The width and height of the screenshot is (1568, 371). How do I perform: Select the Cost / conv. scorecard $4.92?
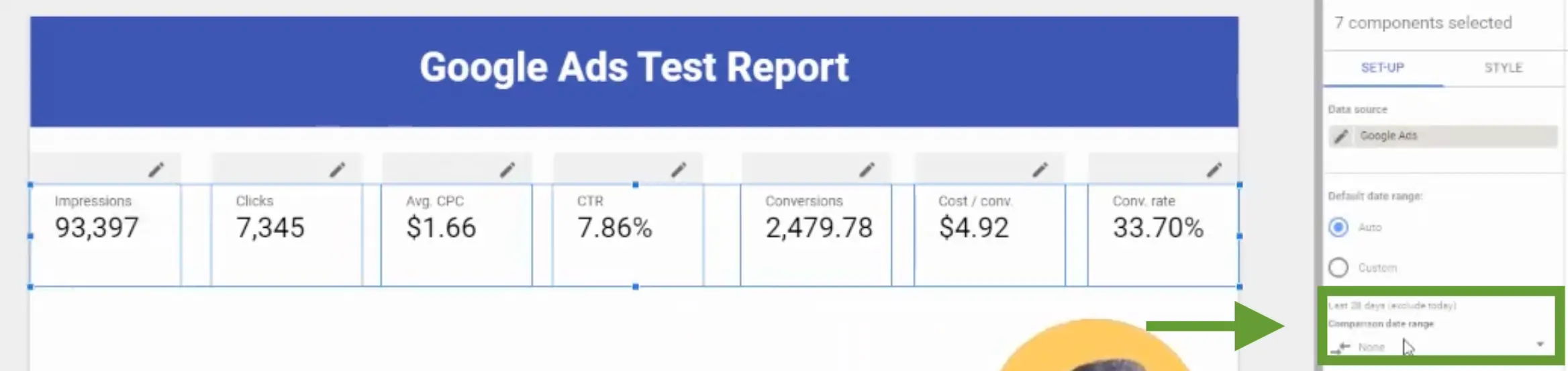989,235
